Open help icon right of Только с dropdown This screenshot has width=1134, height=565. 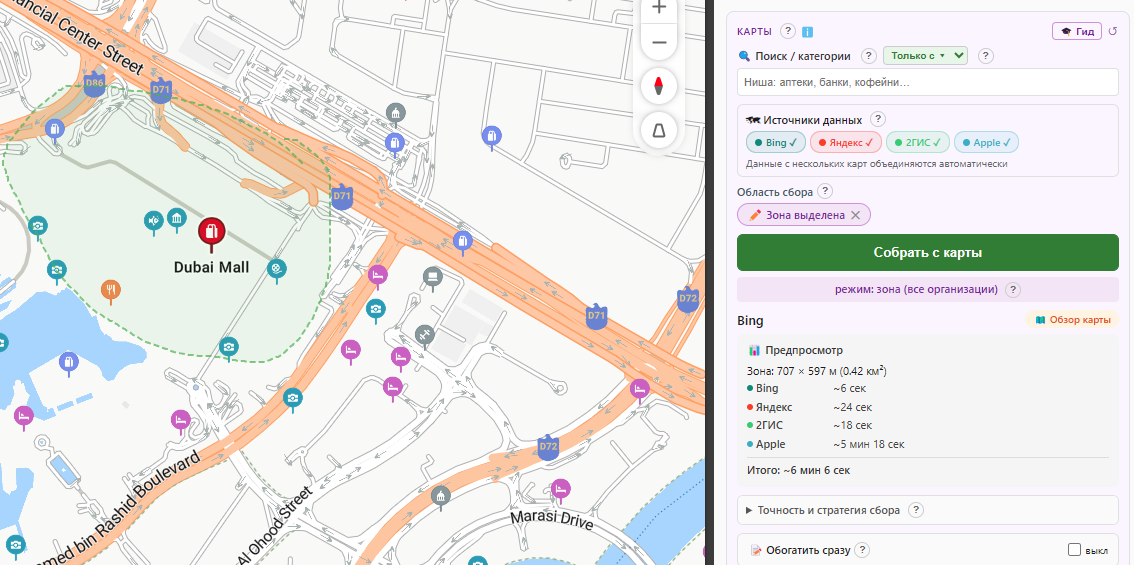986,56
